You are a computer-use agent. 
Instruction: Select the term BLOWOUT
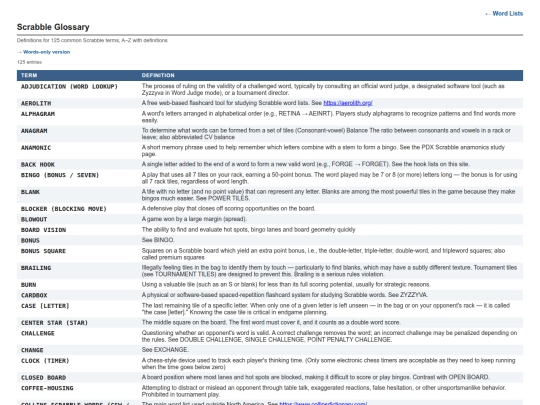[34, 219]
